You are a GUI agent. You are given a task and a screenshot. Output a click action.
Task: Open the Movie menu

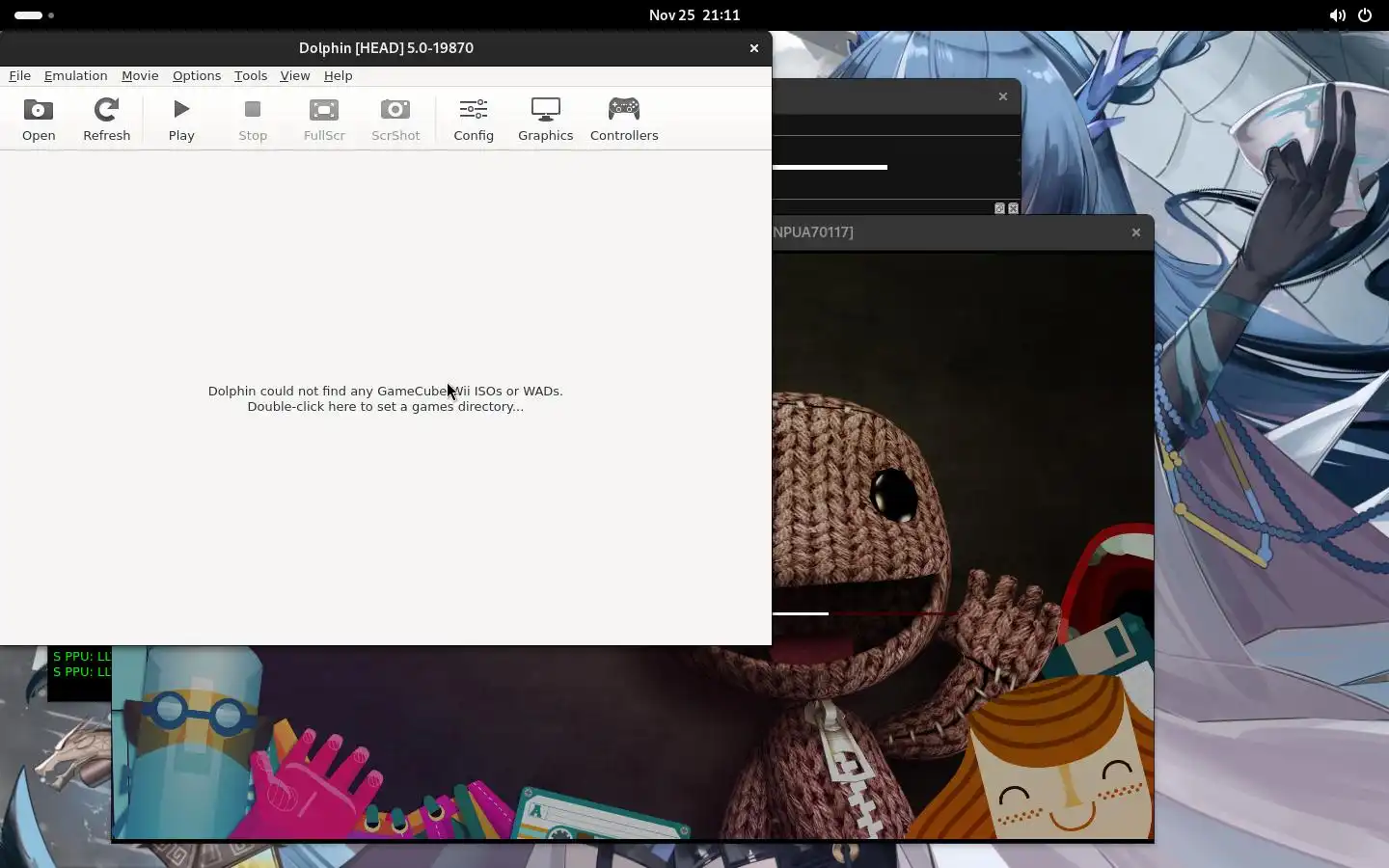(140, 75)
